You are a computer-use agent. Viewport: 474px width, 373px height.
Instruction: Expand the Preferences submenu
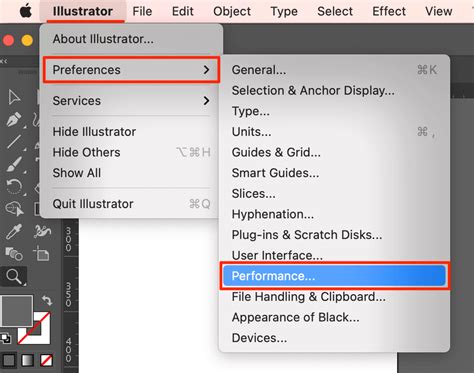(131, 70)
